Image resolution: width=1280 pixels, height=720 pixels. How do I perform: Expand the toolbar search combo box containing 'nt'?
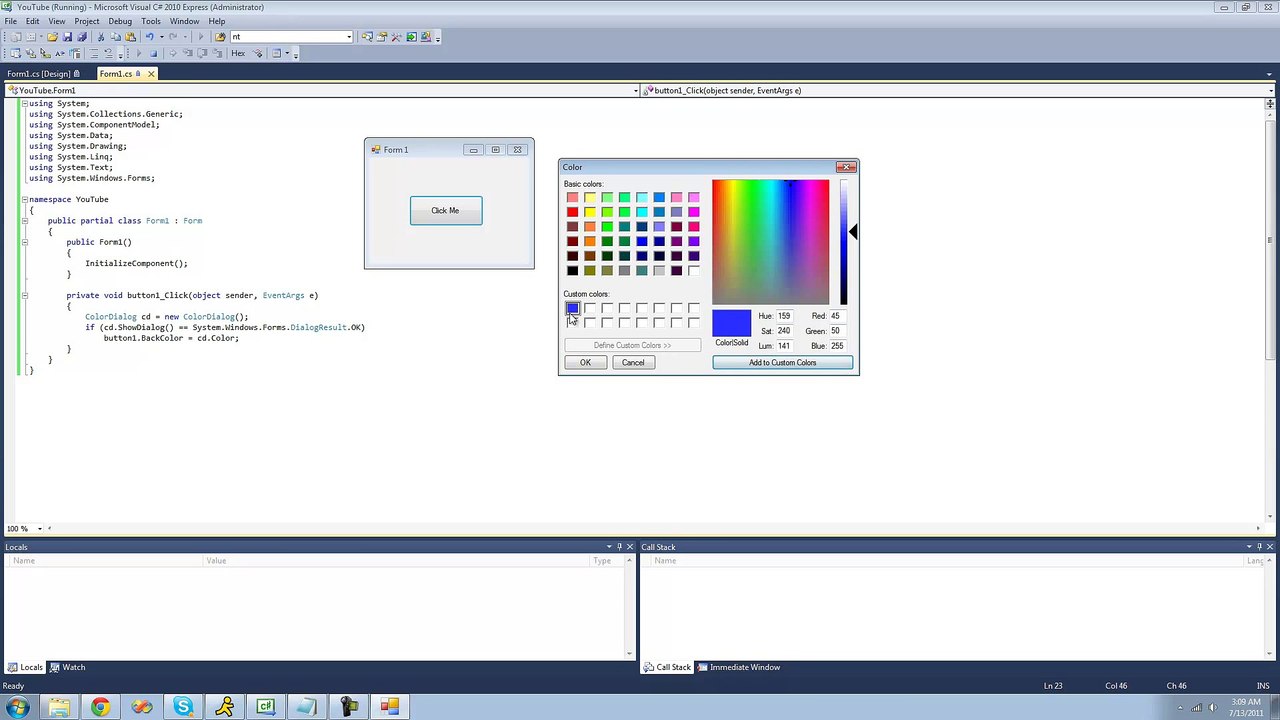click(349, 37)
